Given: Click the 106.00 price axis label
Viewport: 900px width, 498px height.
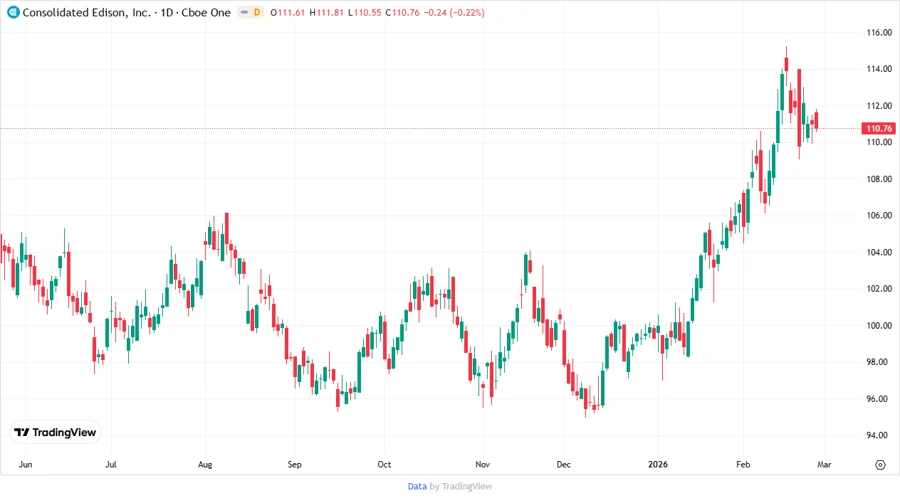Looking at the screenshot, I should tap(879, 216).
